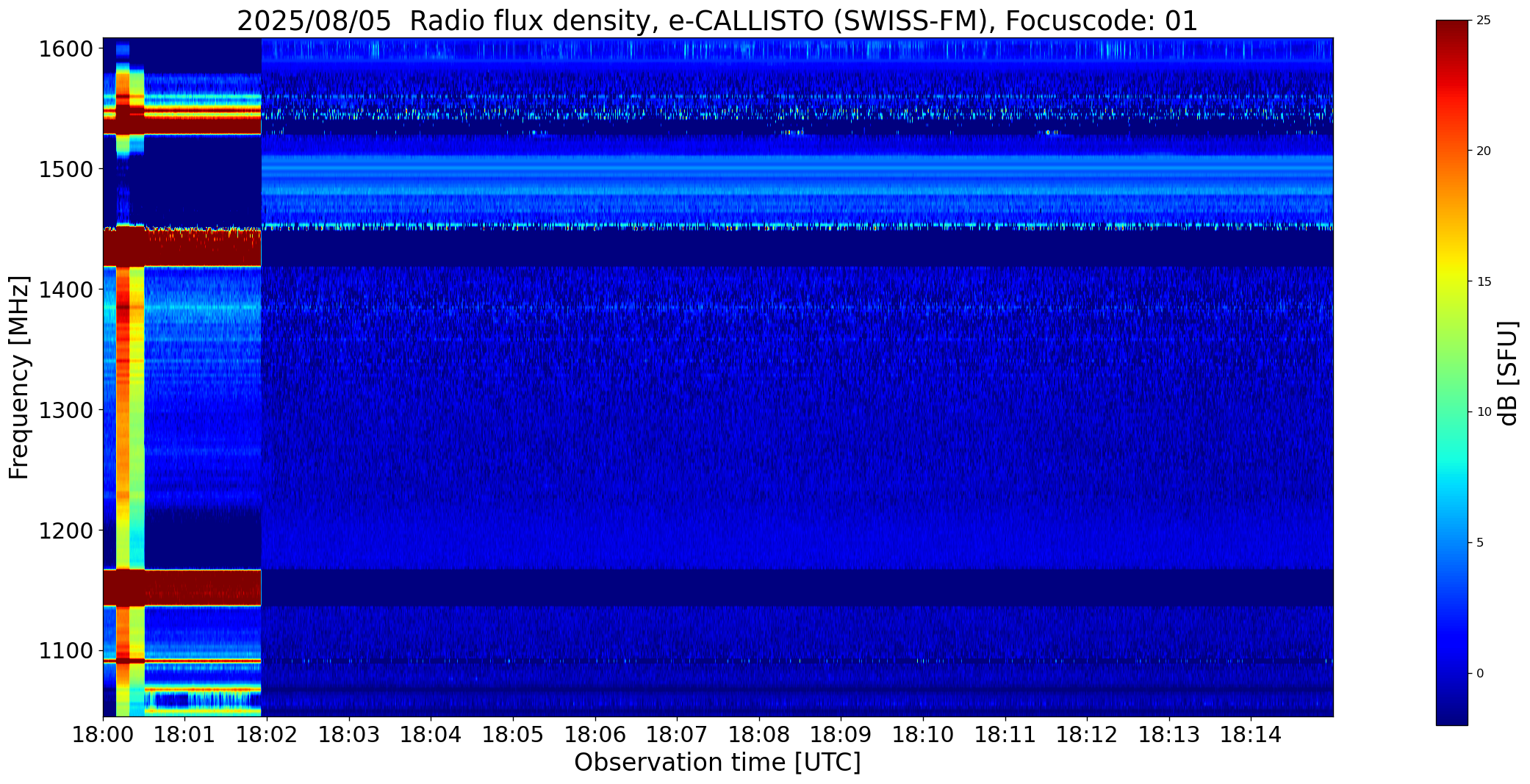Click the 'dB [SFU]' colorbar label
Image resolution: width=1530 pixels, height=784 pixels.
coord(1508,373)
